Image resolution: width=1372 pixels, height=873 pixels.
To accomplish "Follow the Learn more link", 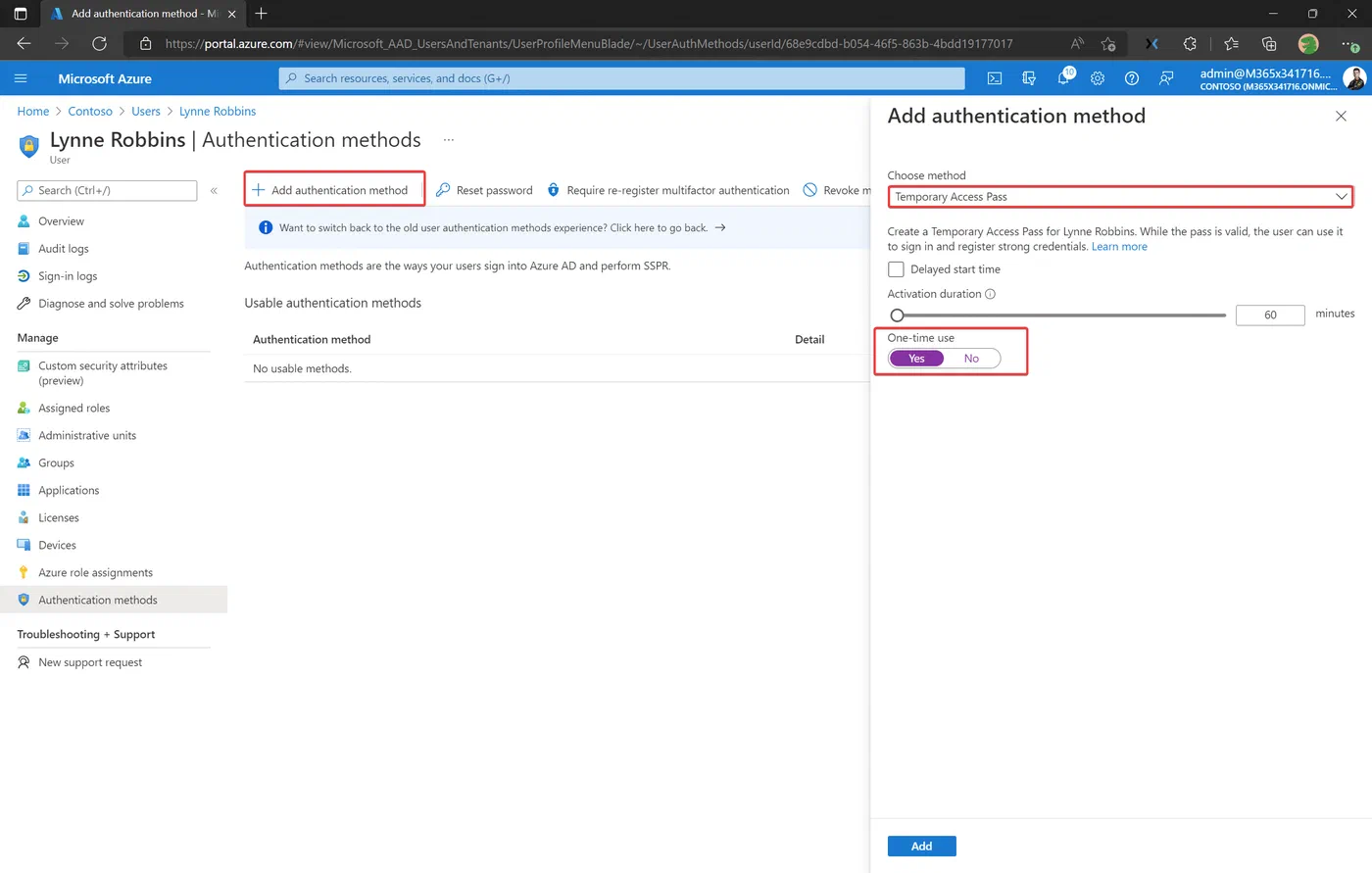I will [1119, 247].
